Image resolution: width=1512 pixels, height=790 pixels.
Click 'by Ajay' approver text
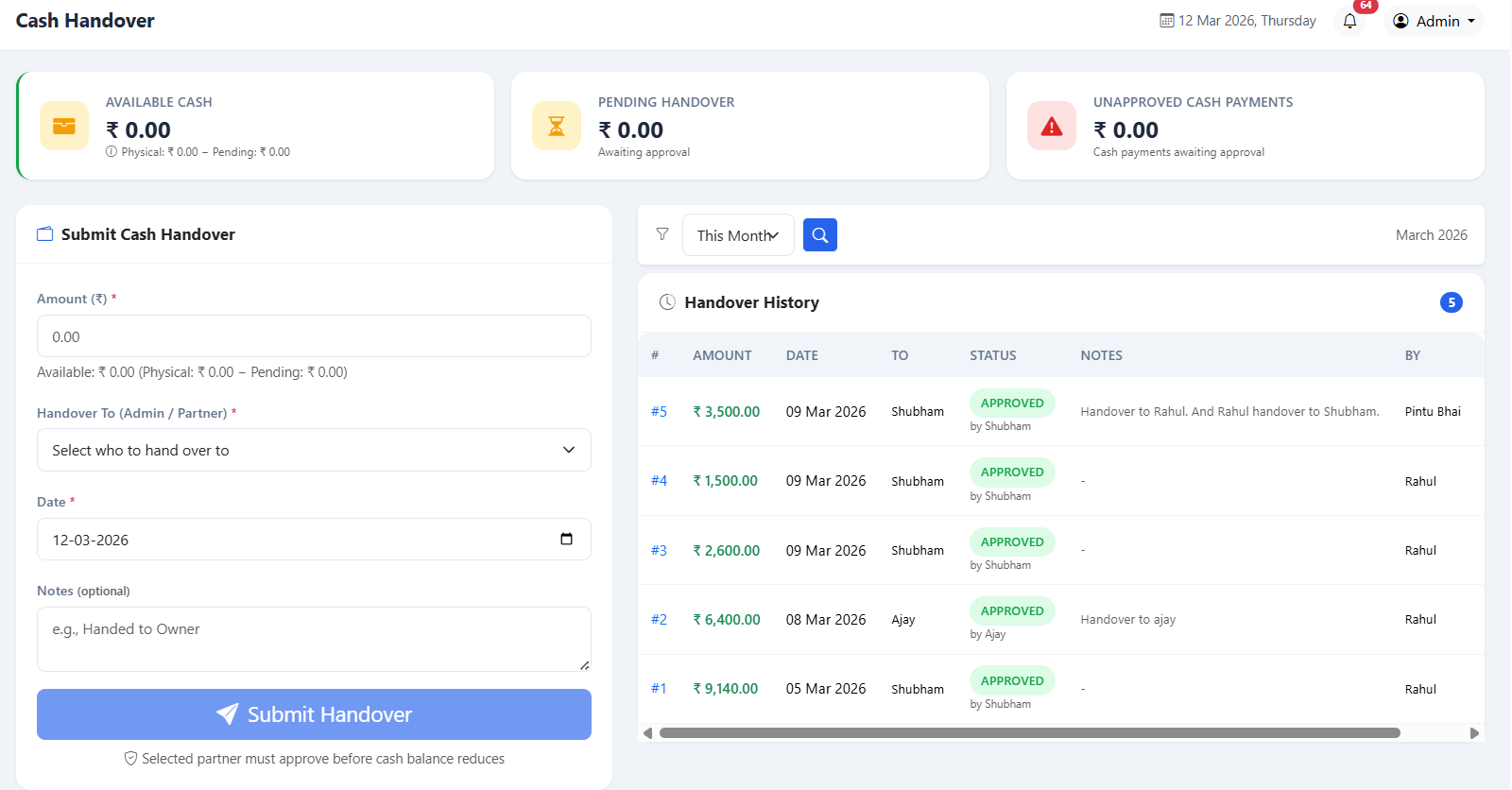tap(988, 634)
